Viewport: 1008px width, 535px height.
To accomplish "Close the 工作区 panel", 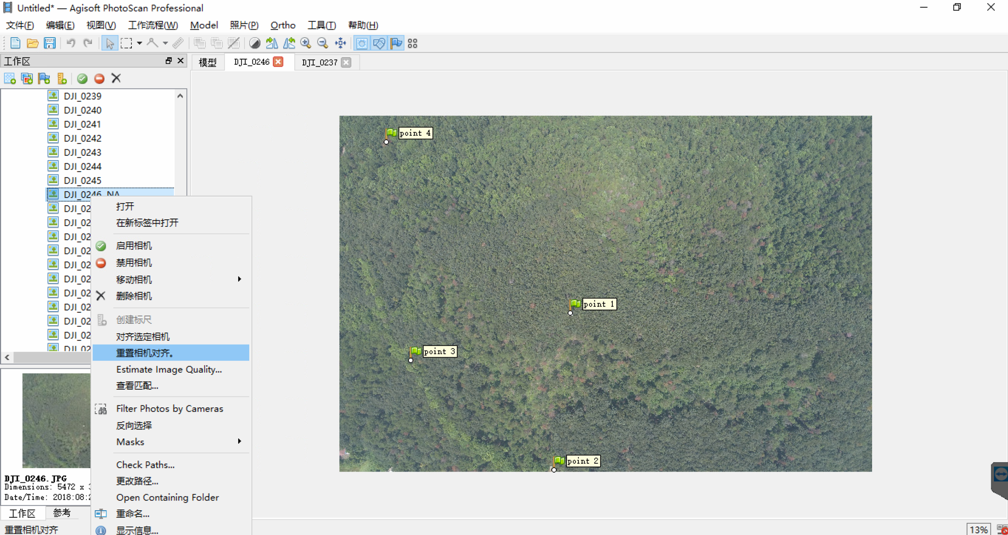I will tap(181, 61).
